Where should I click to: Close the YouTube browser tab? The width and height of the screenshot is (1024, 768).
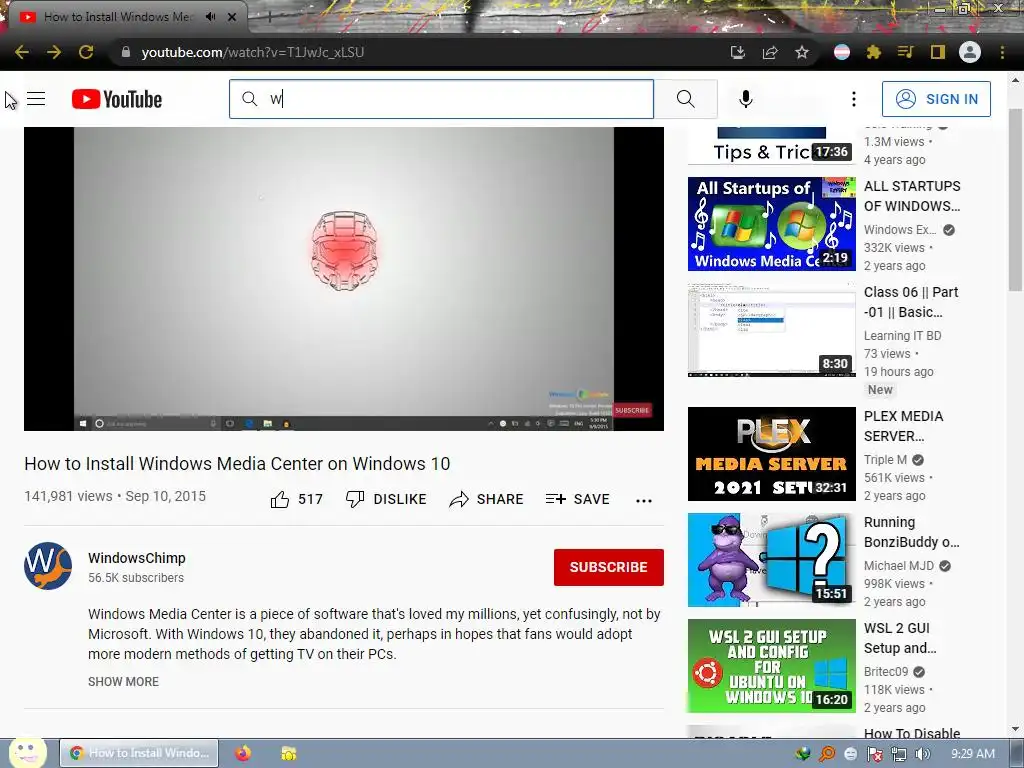point(232,17)
